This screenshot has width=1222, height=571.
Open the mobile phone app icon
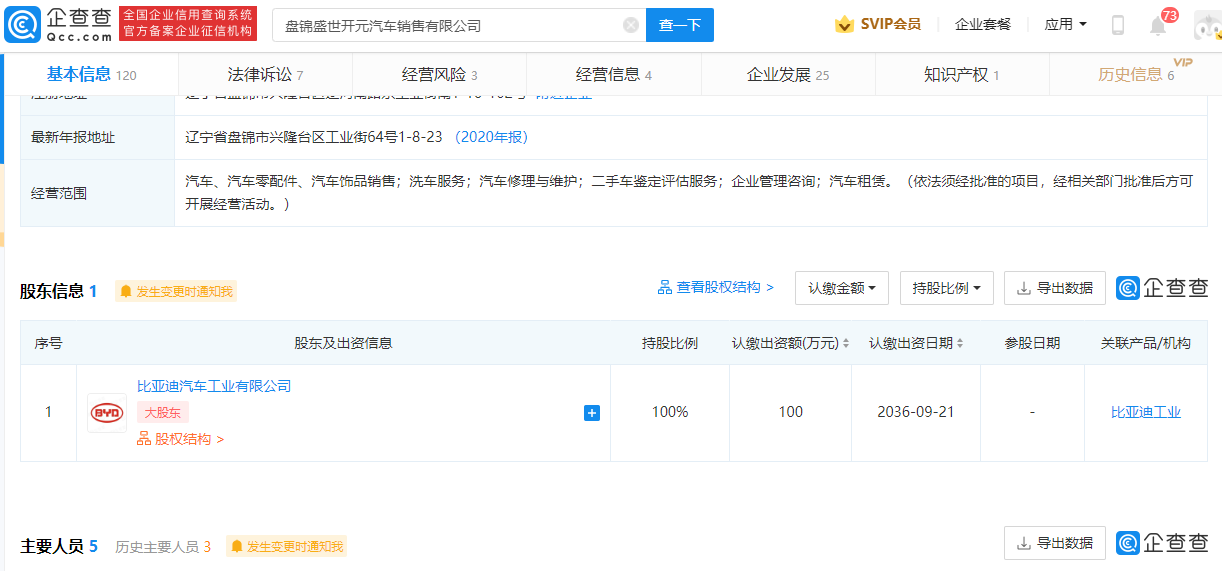1118,25
